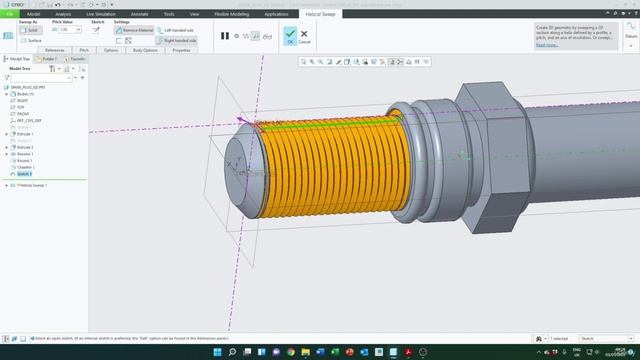Select the Surface sweep type option
Screen dimensions: 640x360
31,40
